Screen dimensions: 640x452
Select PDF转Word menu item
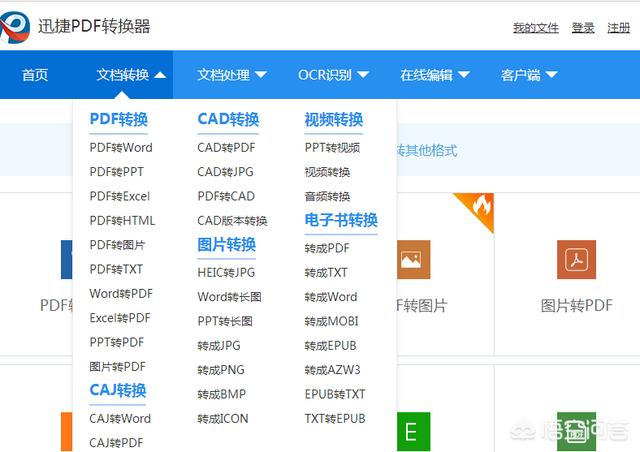click(121, 147)
